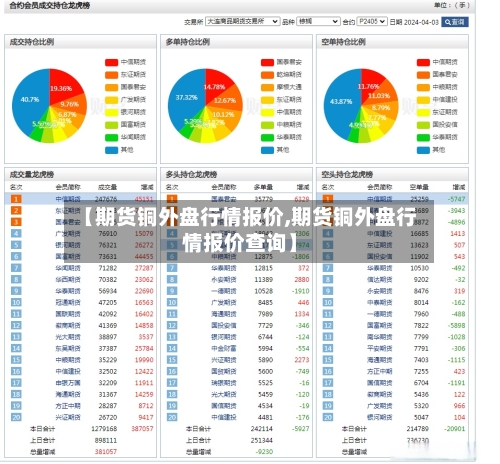This screenshot has height=464, width=500.
Task: Open 方正中期 link in row with 28287
Action: coord(68,406)
